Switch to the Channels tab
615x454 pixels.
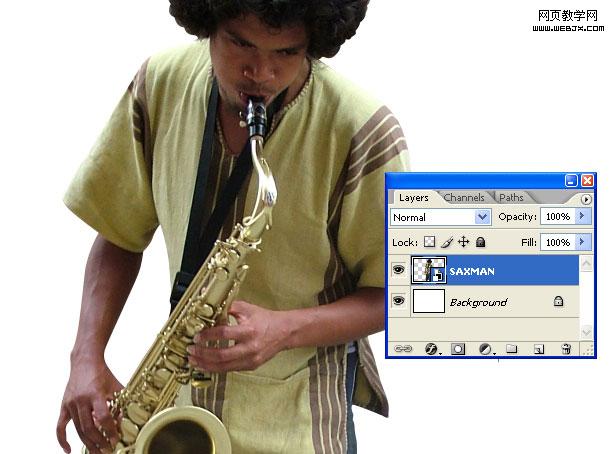point(464,197)
